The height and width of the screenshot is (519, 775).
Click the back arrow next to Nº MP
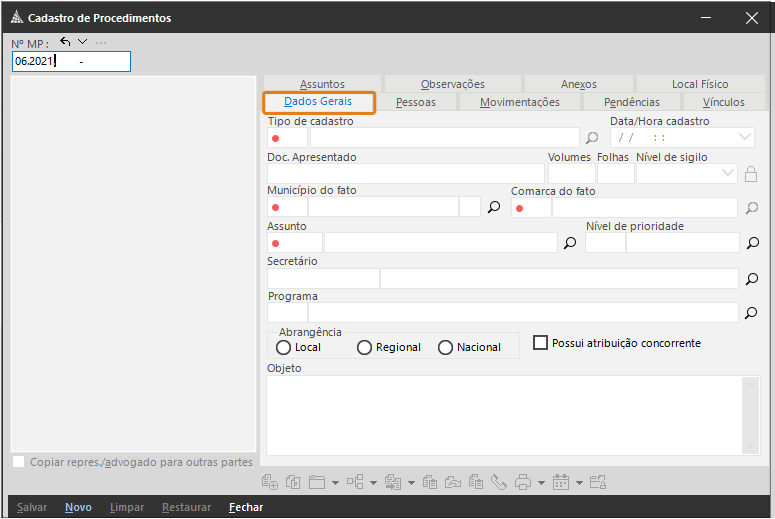pyautogui.click(x=65, y=42)
